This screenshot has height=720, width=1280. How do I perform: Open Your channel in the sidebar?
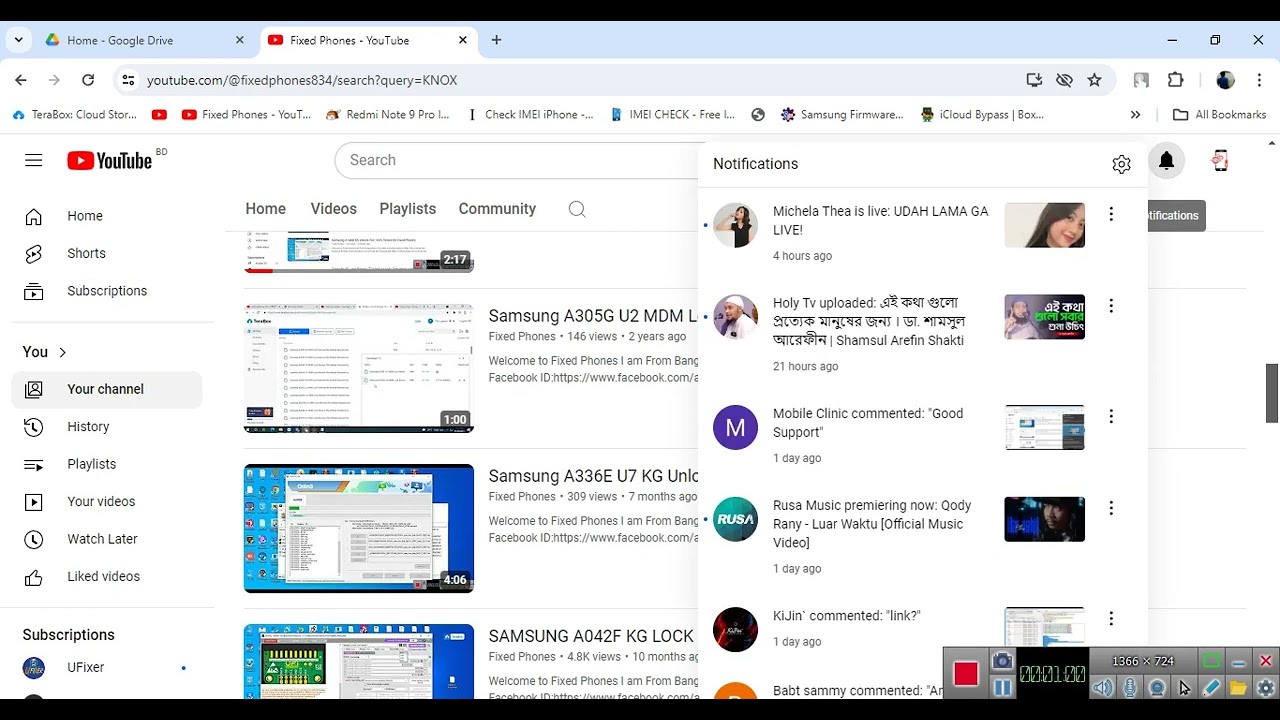107,389
